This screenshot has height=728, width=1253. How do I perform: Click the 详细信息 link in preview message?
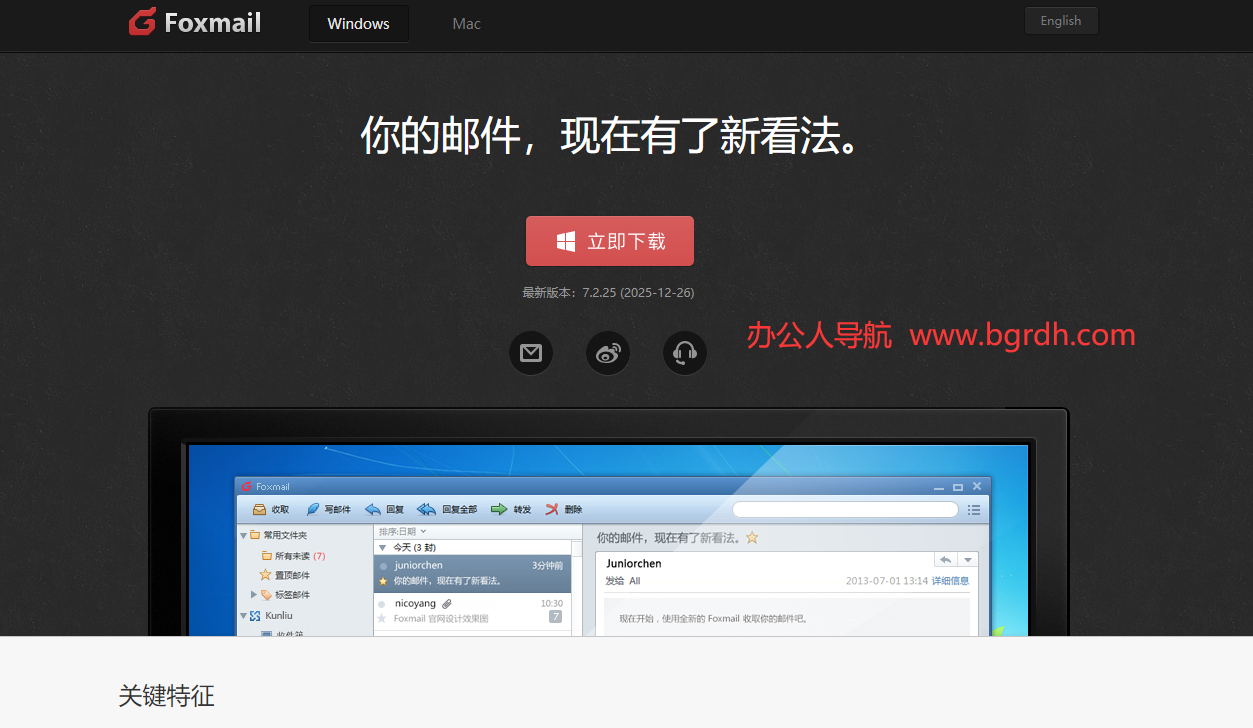pyautogui.click(x=950, y=581)
